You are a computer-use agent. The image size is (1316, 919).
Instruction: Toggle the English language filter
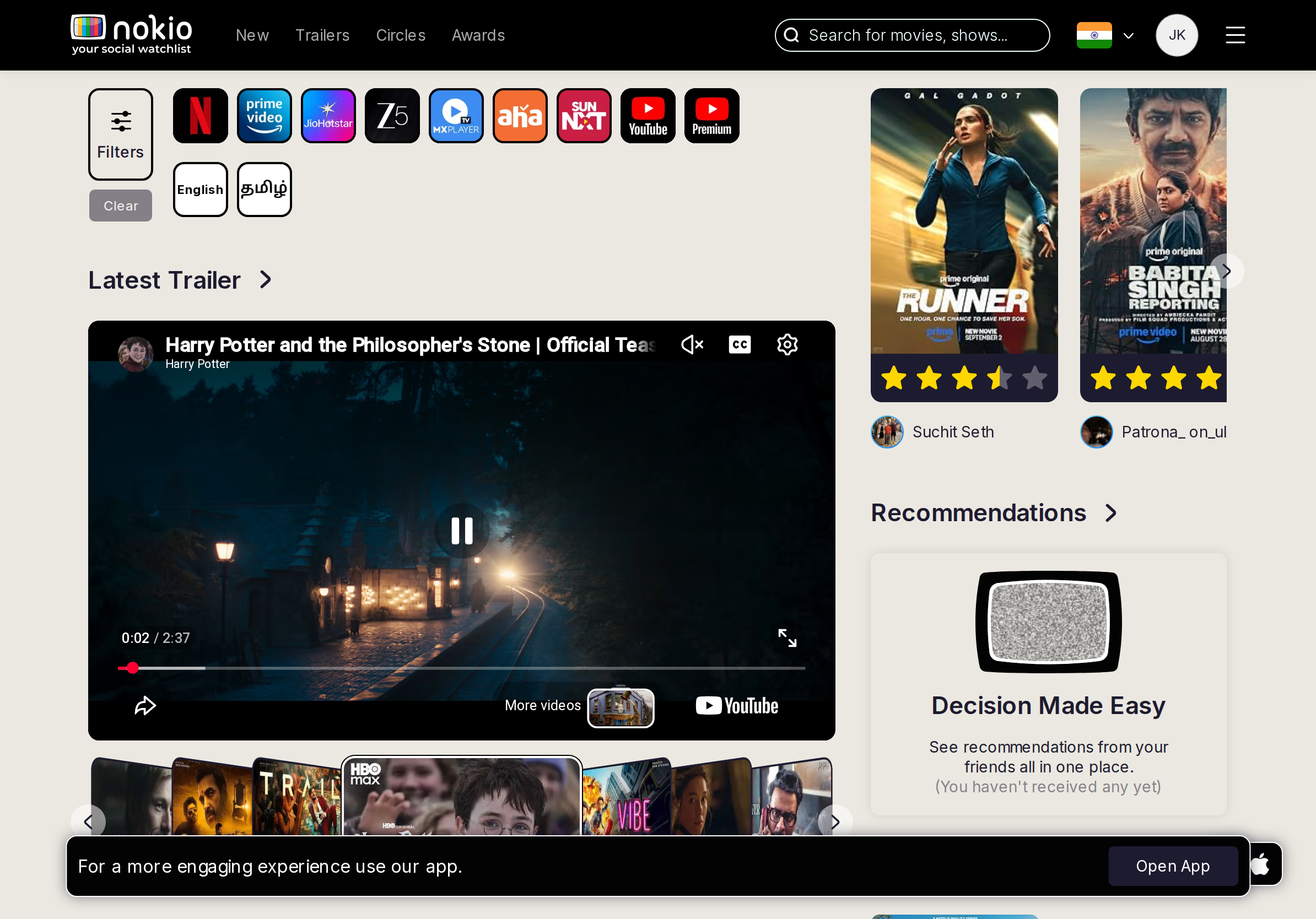pyautogui.click(x=201, y=190)
